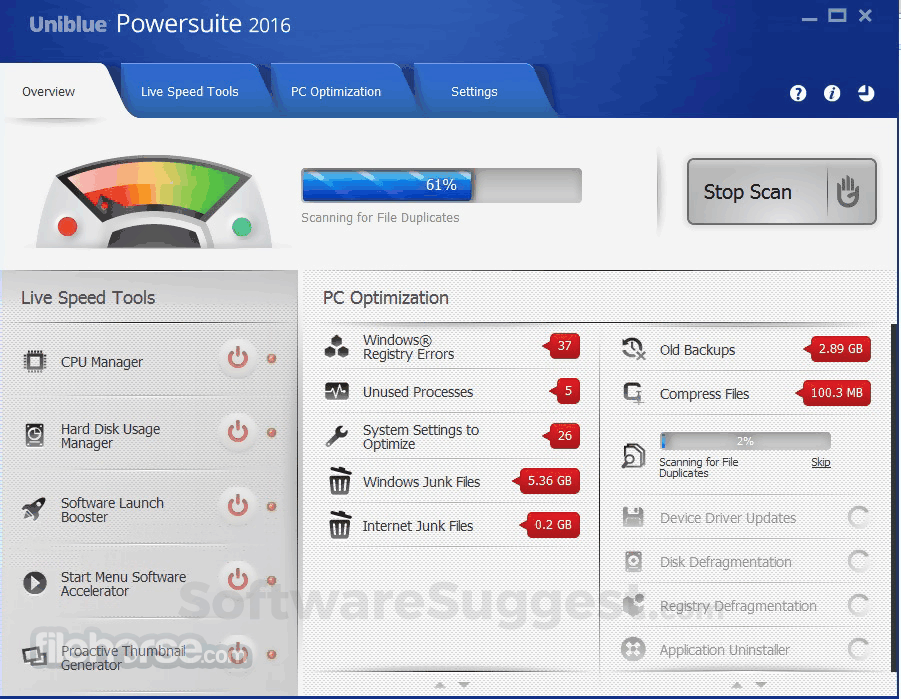
Task: Switch to the Settings tab
Action: click(473, 91)
